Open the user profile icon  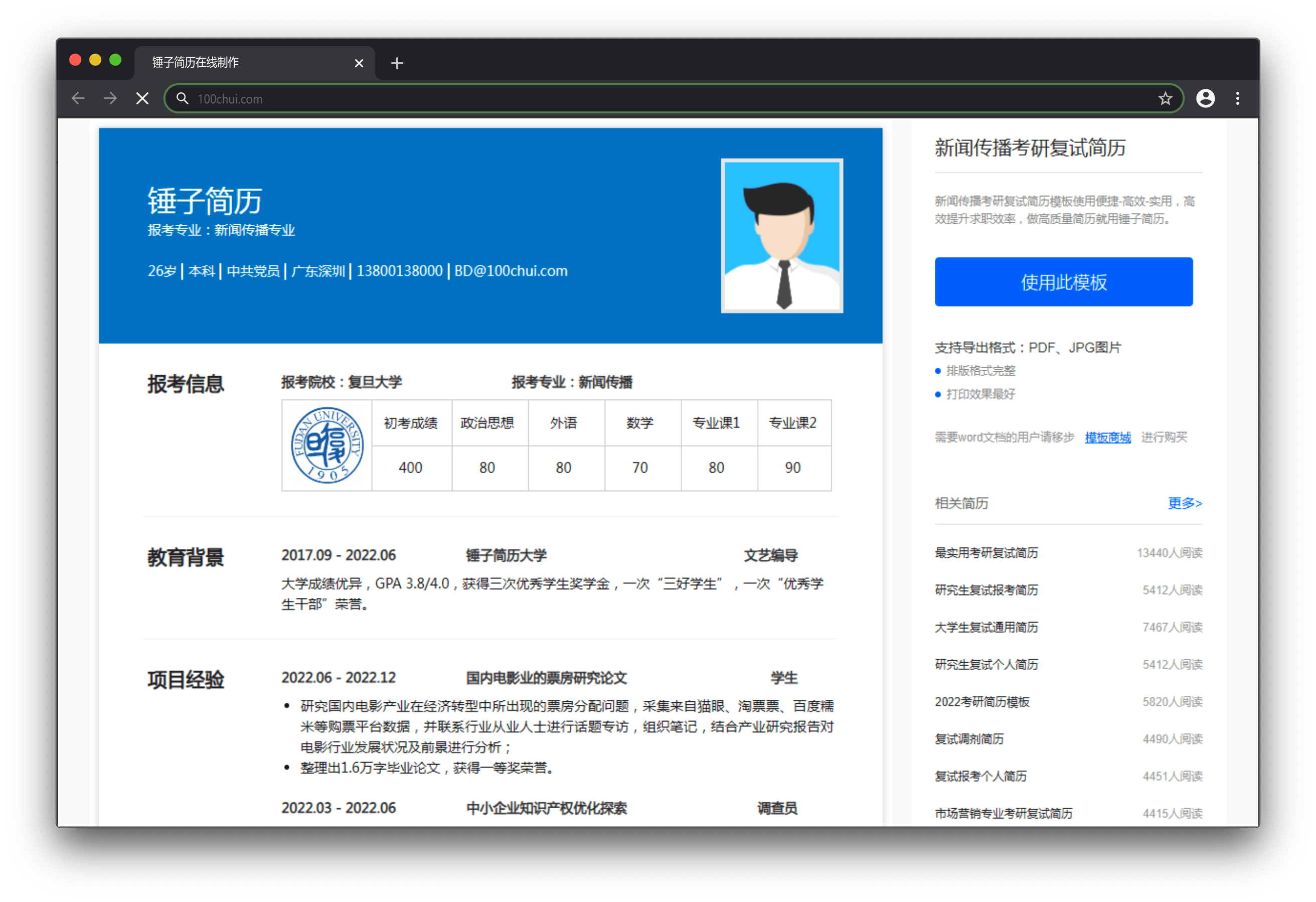click(x=1206, y=99)
